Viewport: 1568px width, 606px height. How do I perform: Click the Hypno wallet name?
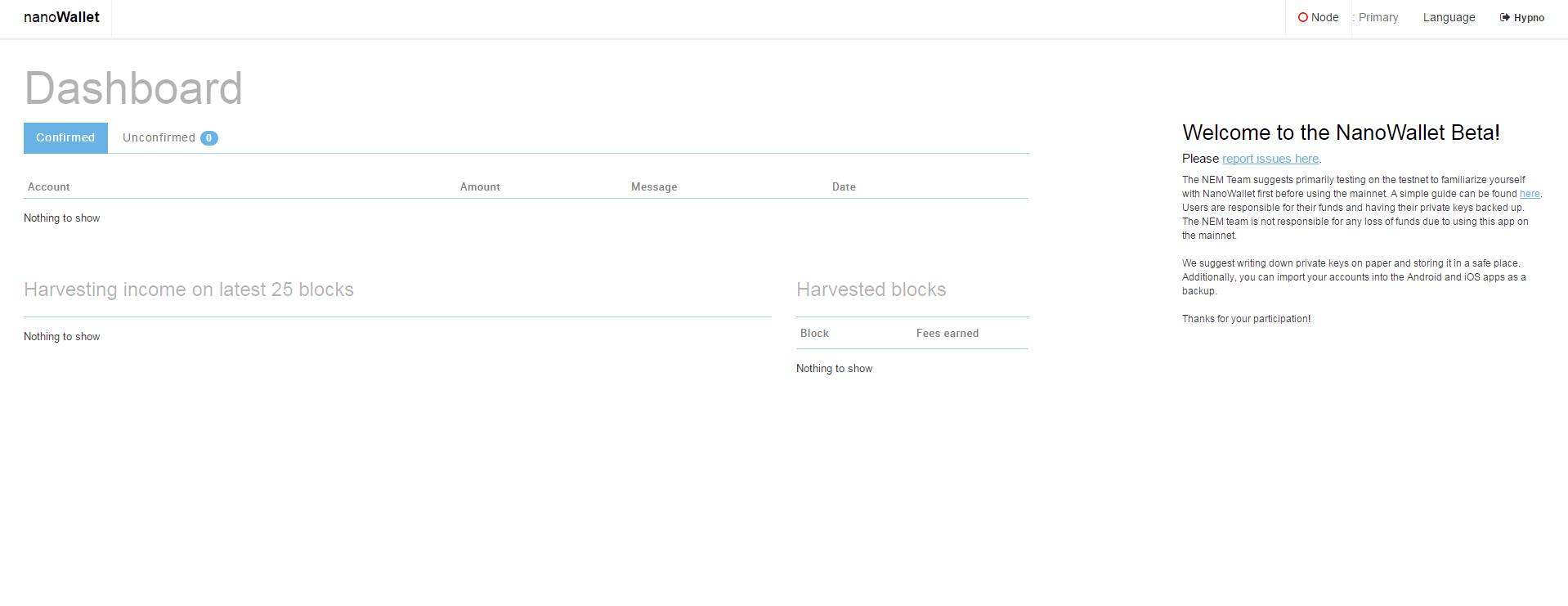(x=1530, y=18)
